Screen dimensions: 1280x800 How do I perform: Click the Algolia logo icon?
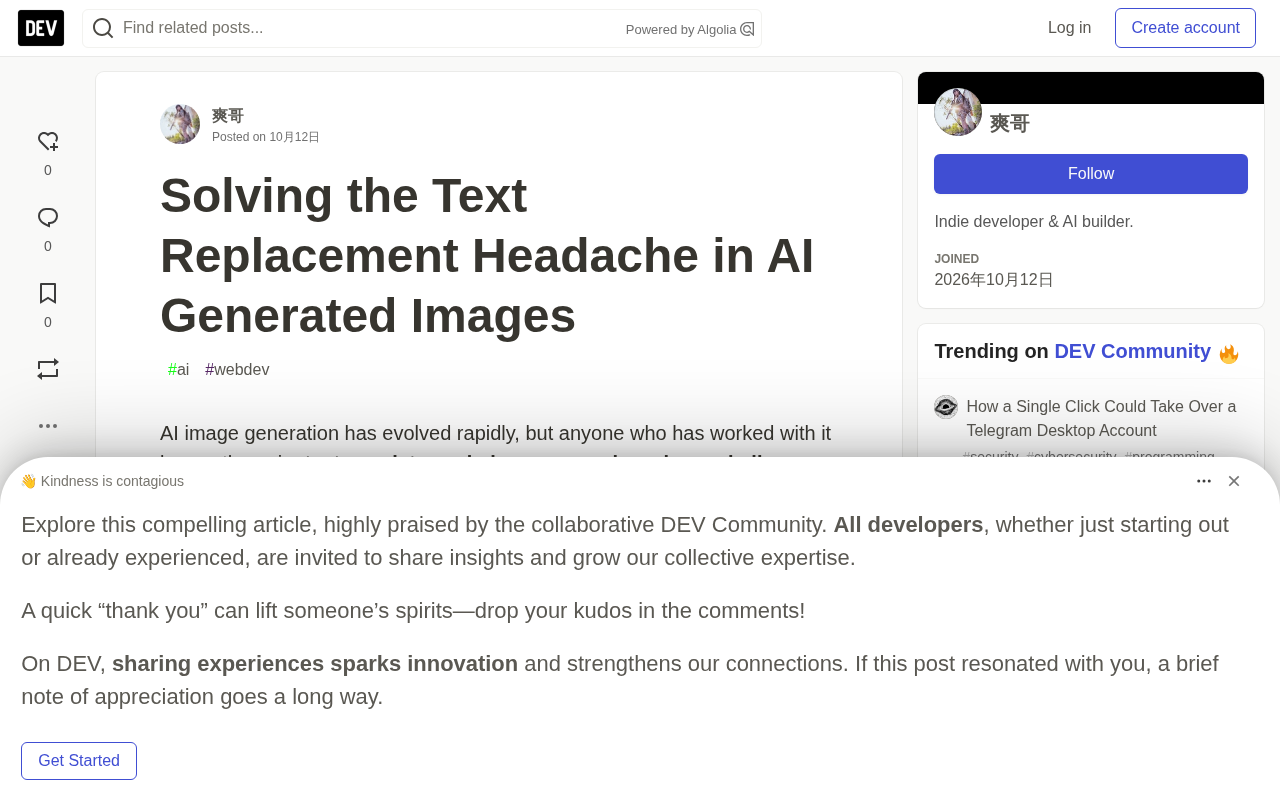pos(747,29)
